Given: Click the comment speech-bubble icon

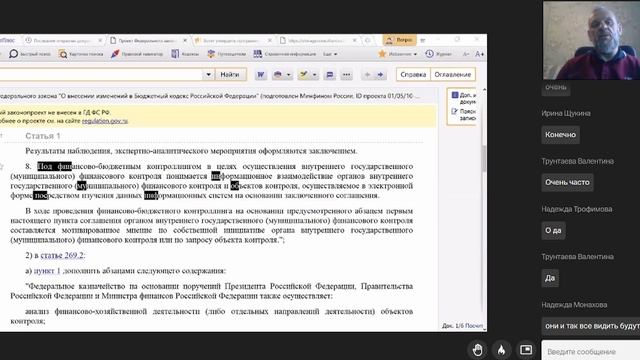Looking at the screenshot, I should (329, 75).
